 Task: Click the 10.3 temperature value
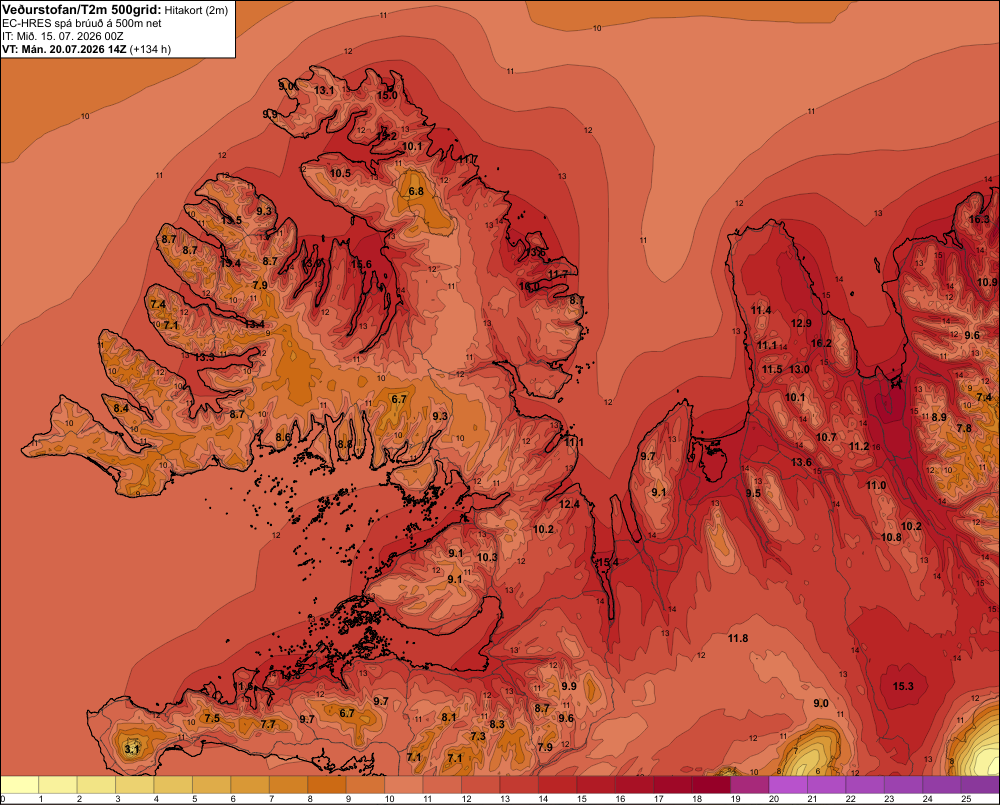[487, 557]
